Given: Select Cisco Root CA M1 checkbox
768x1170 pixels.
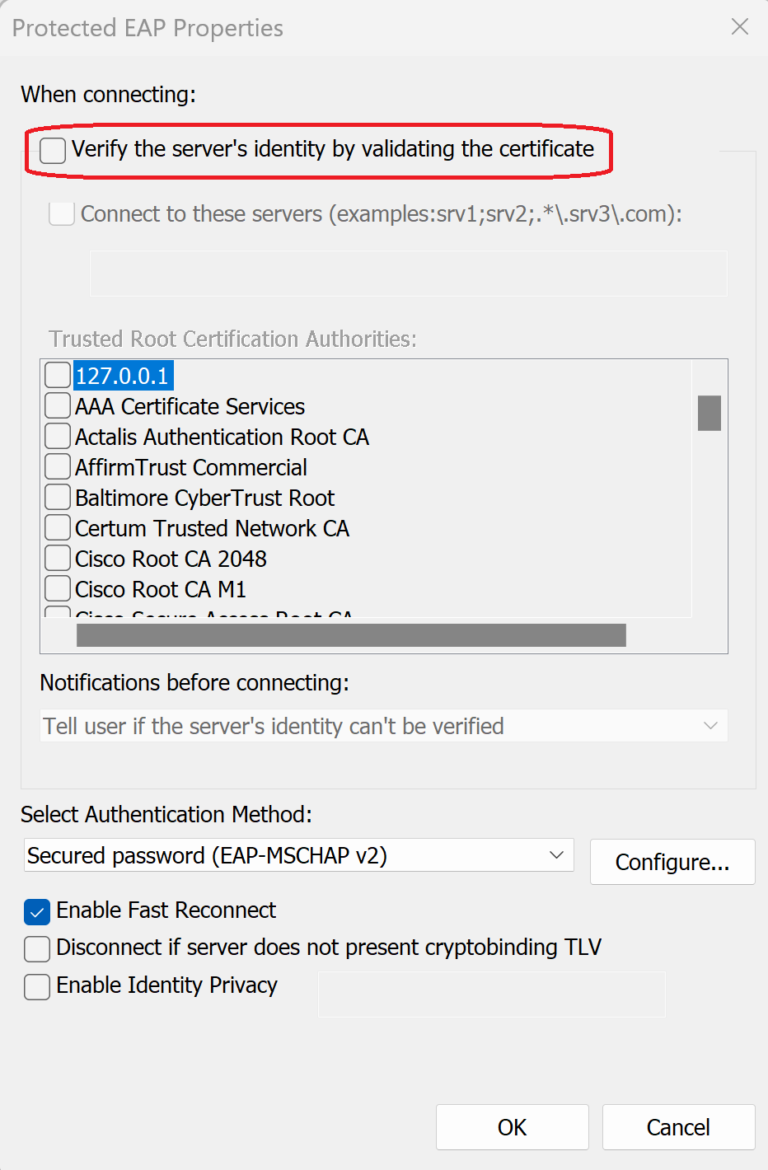Looking at the screenshot, I should coord(58,589).
